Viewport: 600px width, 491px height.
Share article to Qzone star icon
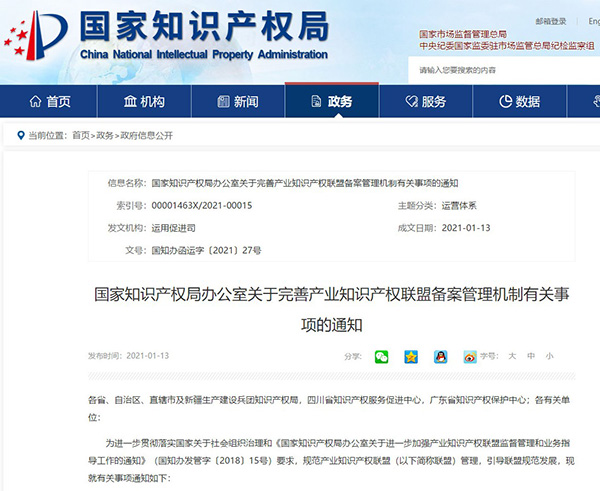(x=410, y=356)
